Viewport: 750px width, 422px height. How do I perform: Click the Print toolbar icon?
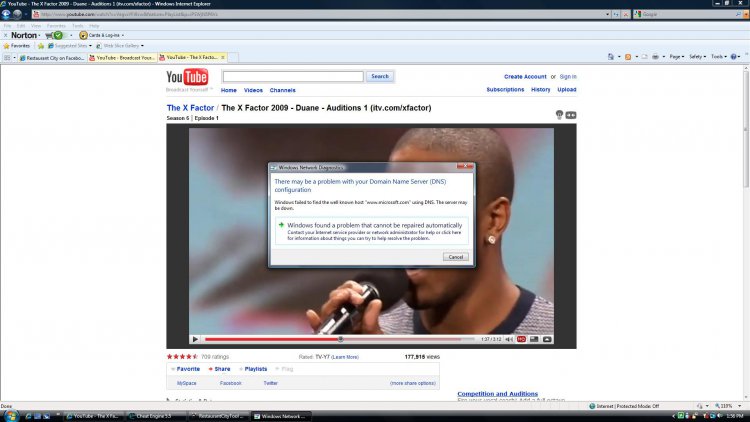pyautogui.click(x=655, y=56)
